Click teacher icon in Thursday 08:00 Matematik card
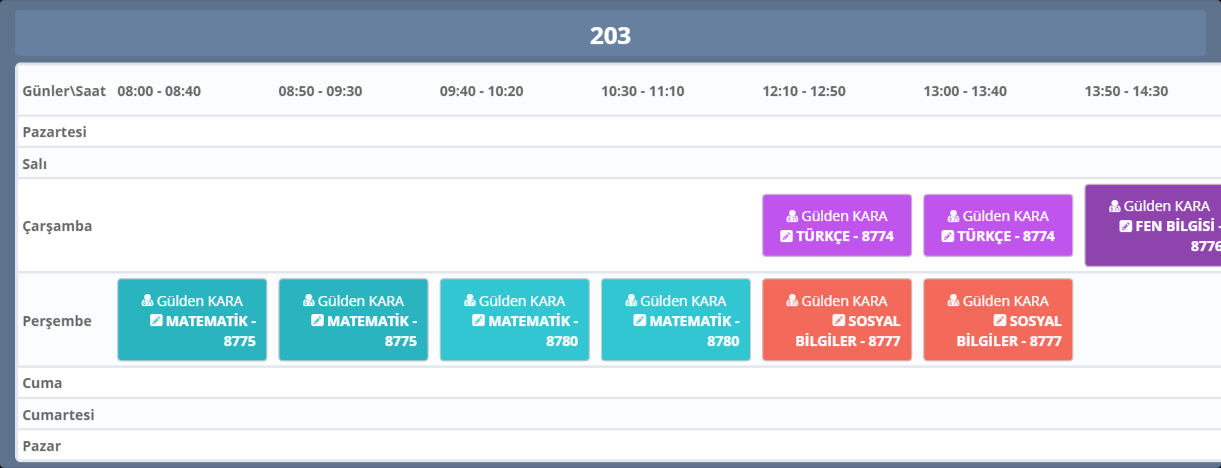1221x468 pixels. (147, 301)
